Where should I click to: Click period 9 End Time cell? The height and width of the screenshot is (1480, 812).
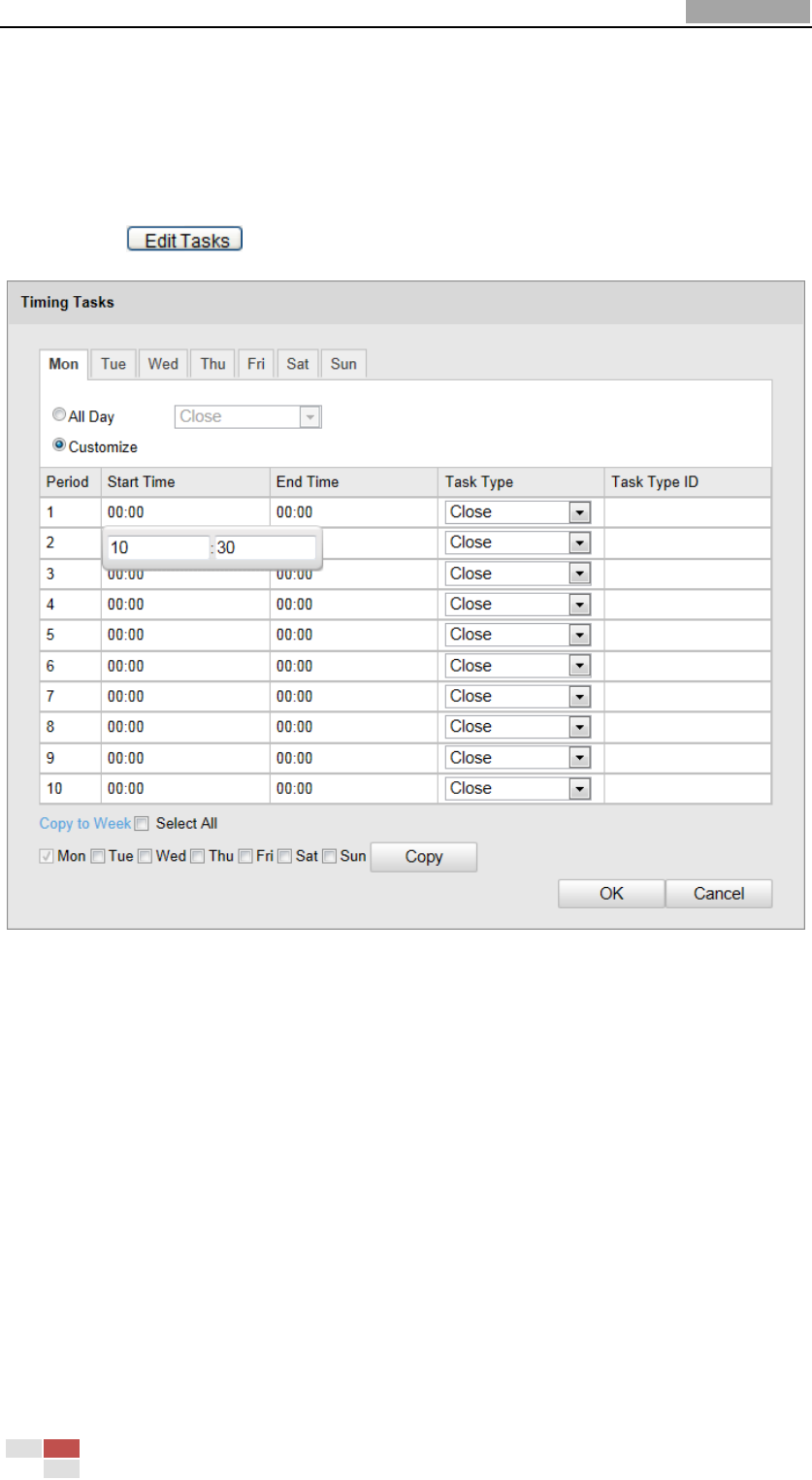coord(353,758)
